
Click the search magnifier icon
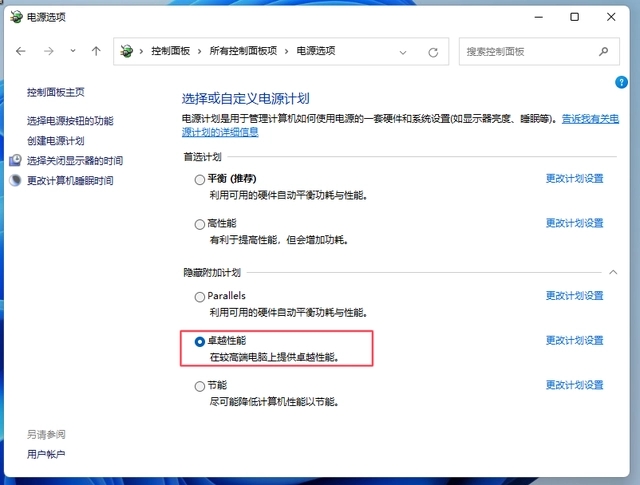point(604,51)
